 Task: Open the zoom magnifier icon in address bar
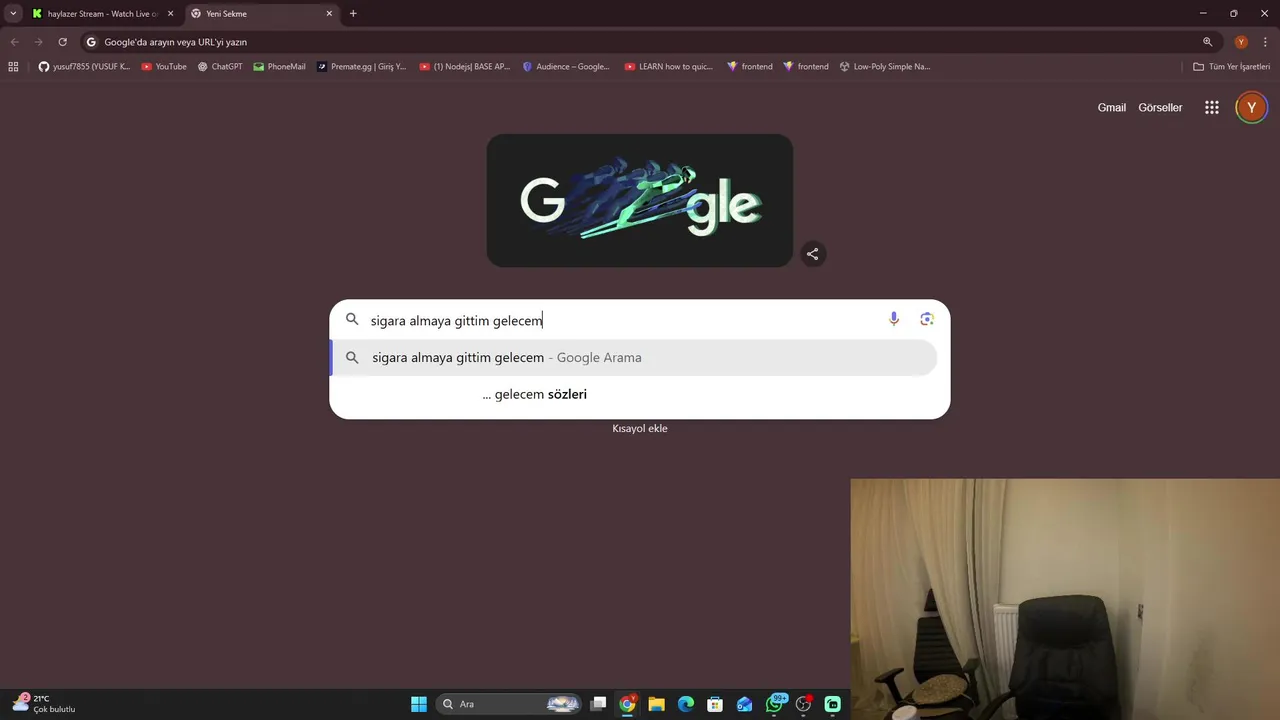click(1207, 42)
